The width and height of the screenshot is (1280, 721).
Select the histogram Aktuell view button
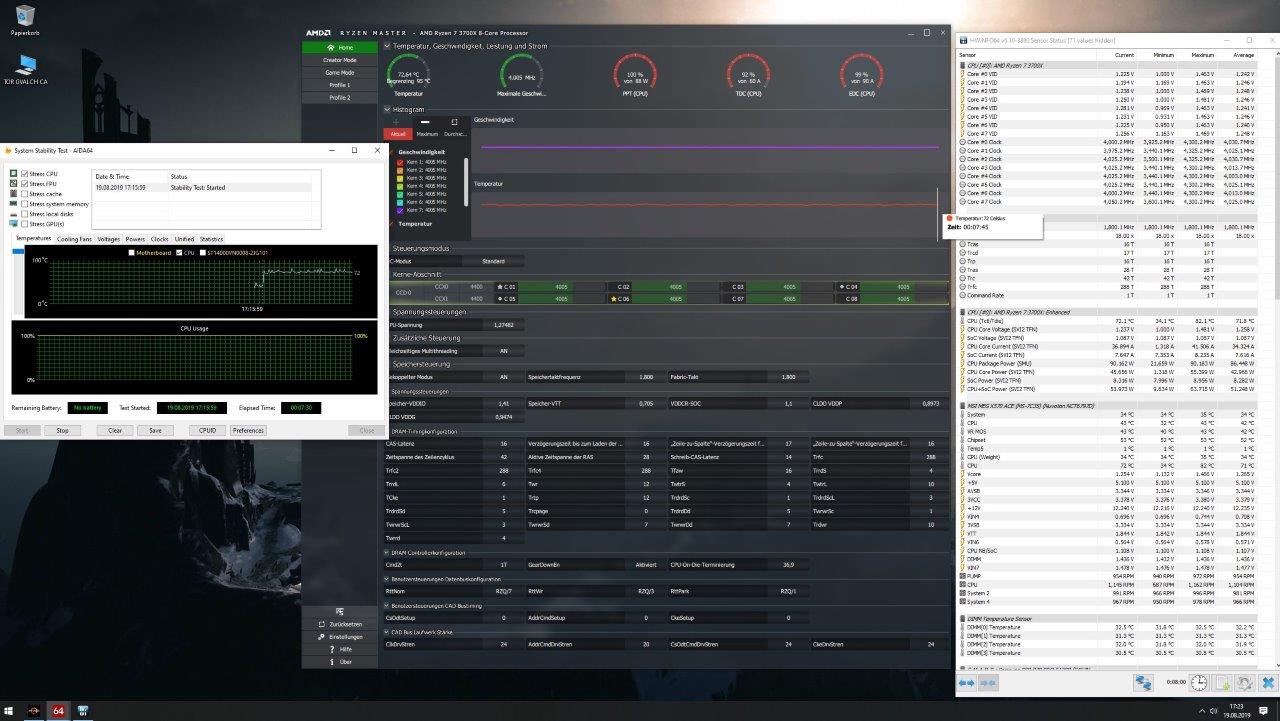(398, 133)
